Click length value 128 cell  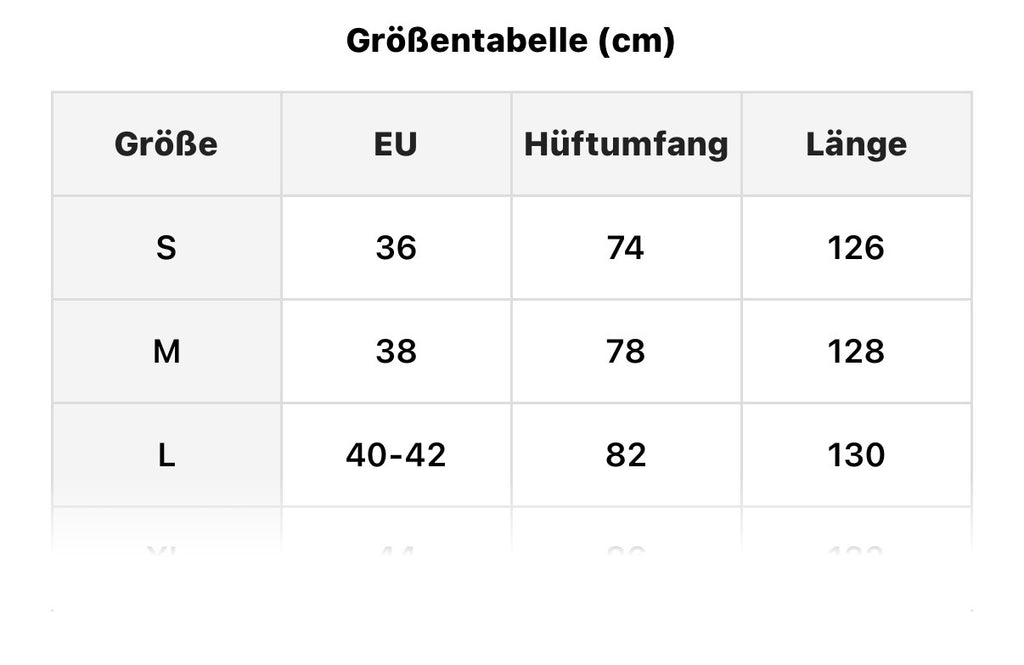click(x=856, y=352)
